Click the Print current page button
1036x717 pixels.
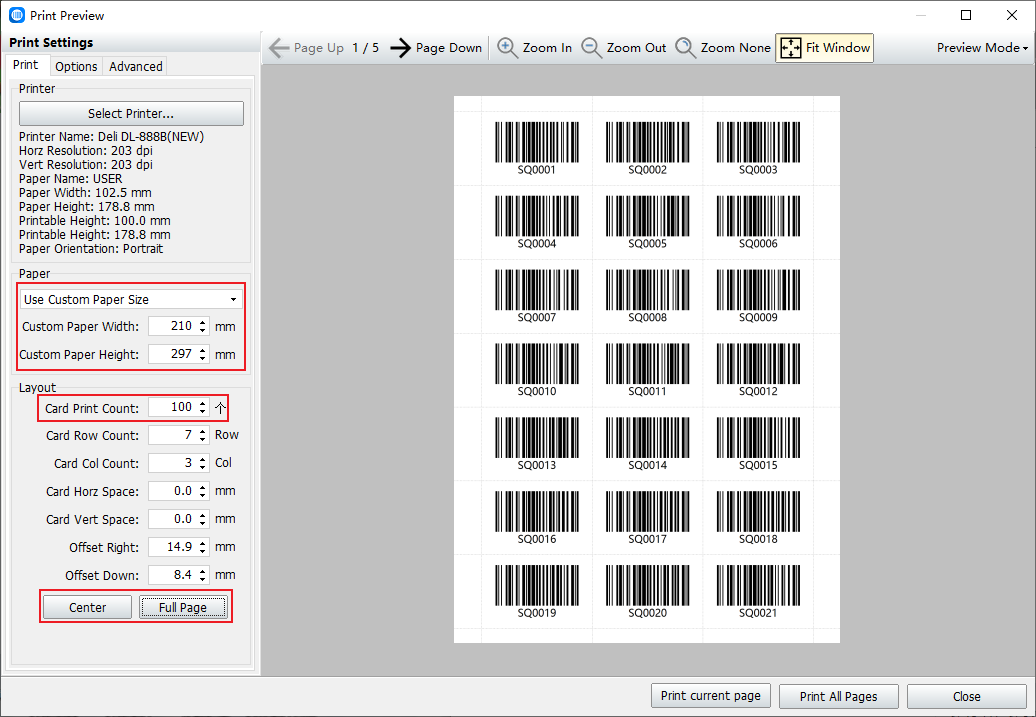(x=711, y=696)
